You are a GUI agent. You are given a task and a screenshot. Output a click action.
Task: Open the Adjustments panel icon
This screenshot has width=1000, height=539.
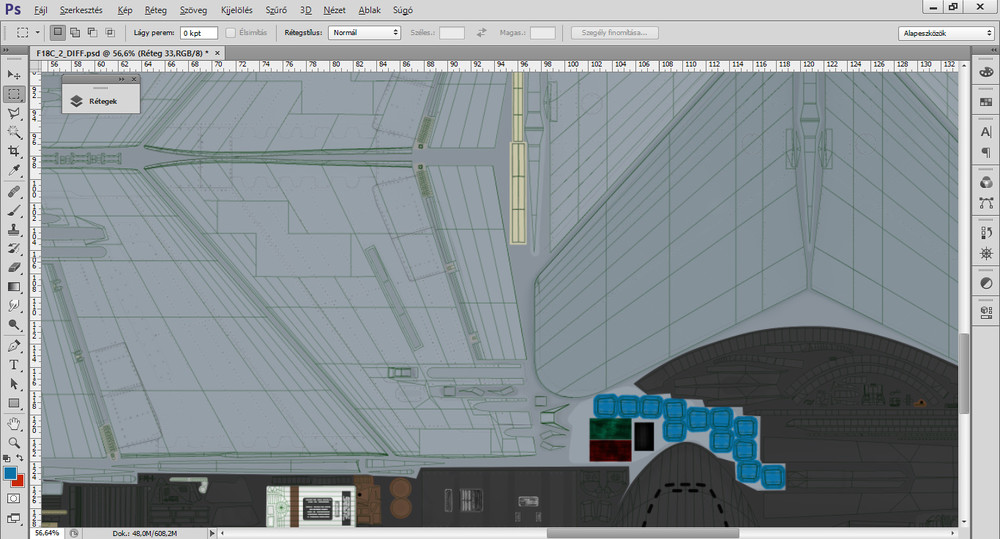986,283
